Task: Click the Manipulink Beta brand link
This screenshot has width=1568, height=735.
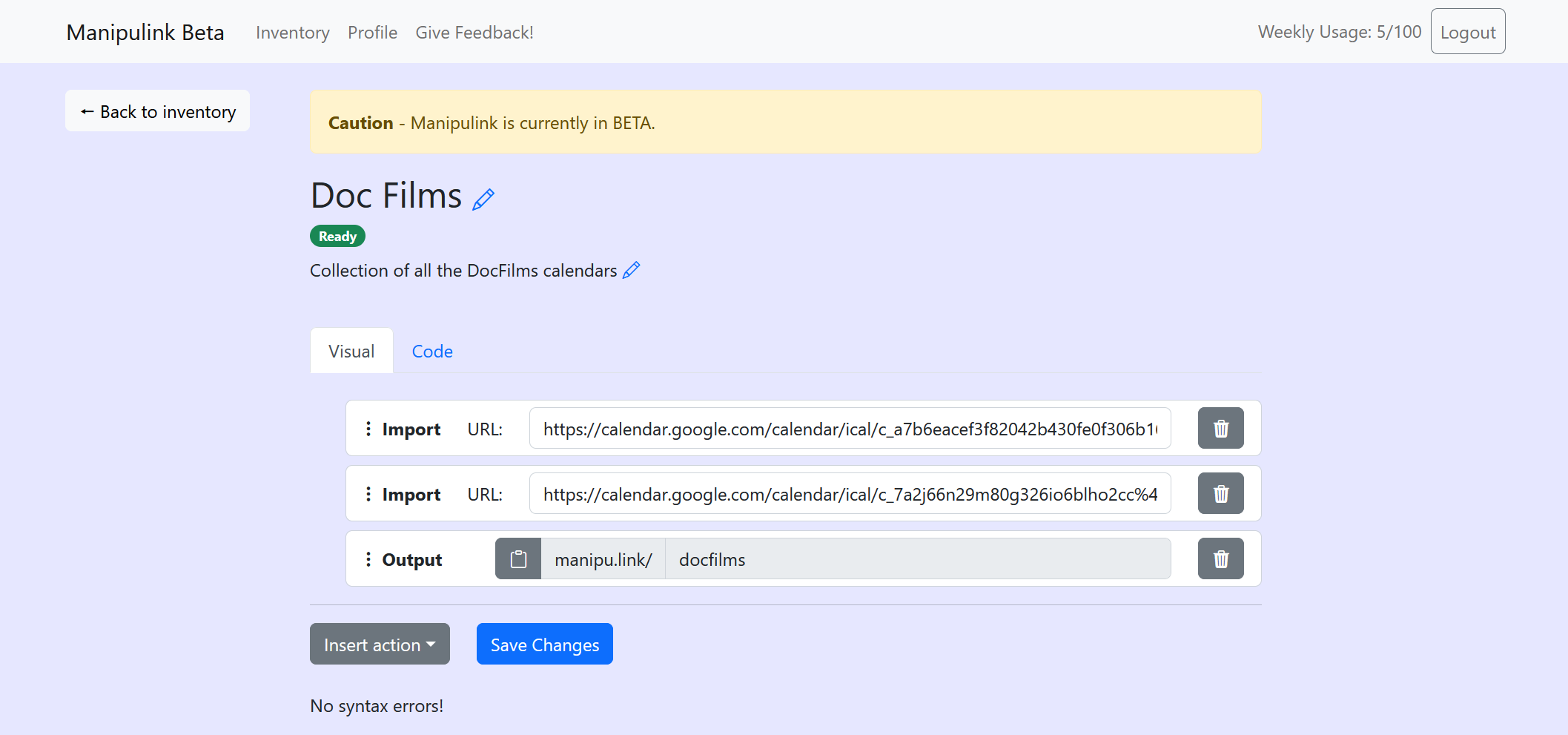Action: (145, 33)
